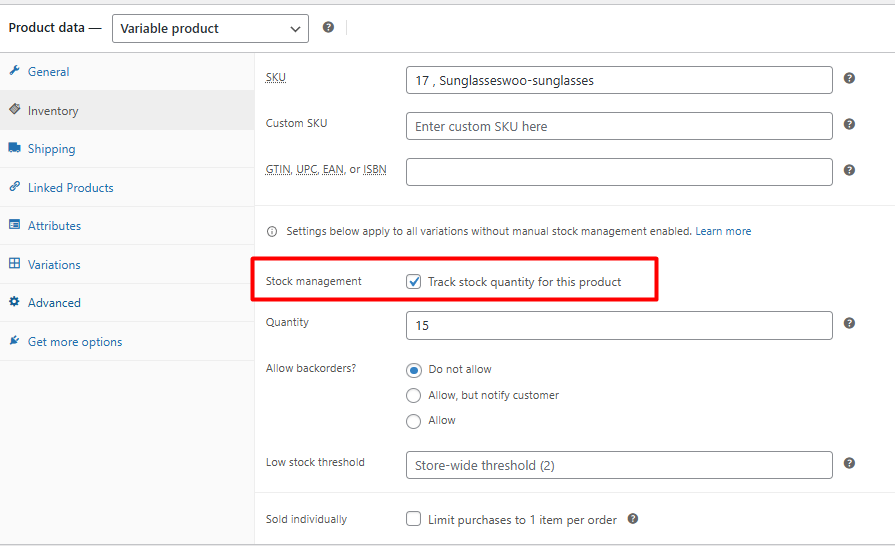Enable Limit purchases to 1 item per order
This screenshot has width=895, height=546.
(x=414, y=519)
